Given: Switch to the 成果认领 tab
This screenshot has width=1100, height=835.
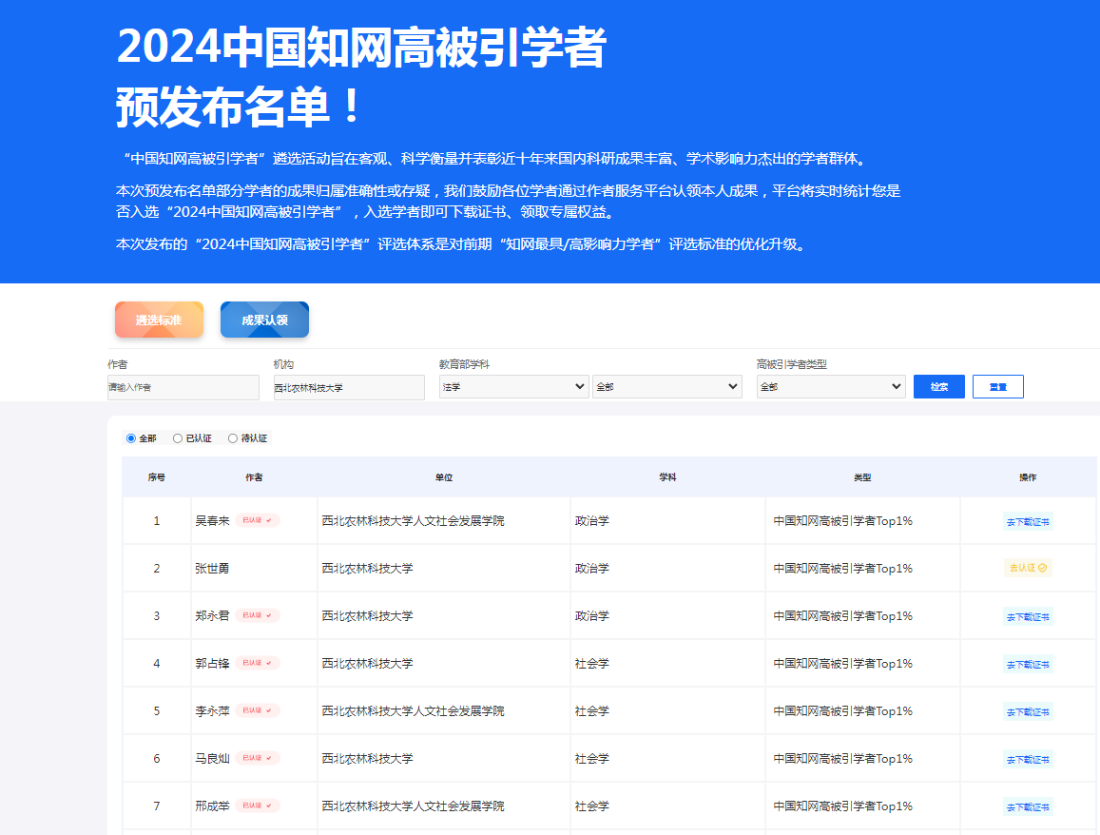Looking at the screenshot, I should tap(264, 319).
